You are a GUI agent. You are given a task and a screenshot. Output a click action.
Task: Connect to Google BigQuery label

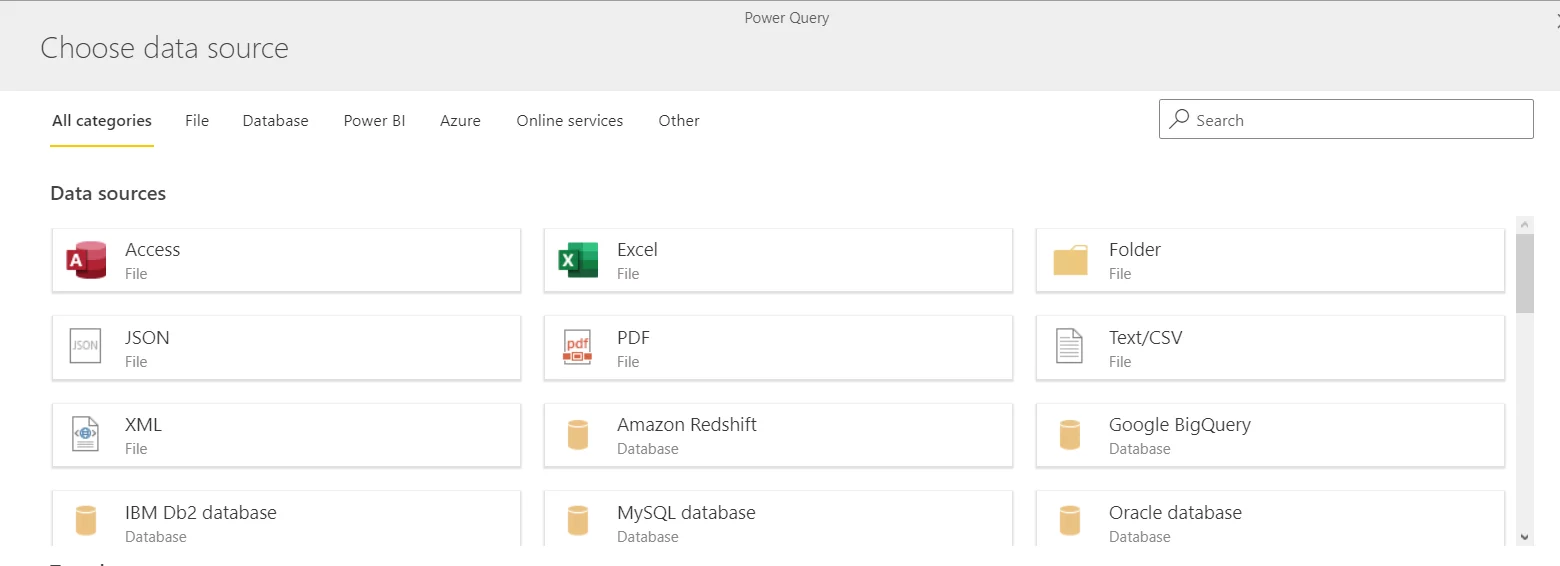(1180, 425)
